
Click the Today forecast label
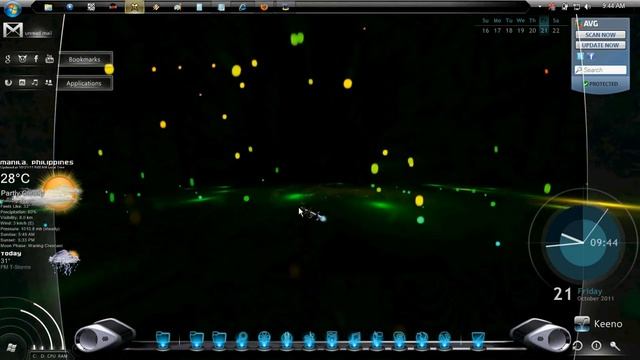tap(11, 253)
